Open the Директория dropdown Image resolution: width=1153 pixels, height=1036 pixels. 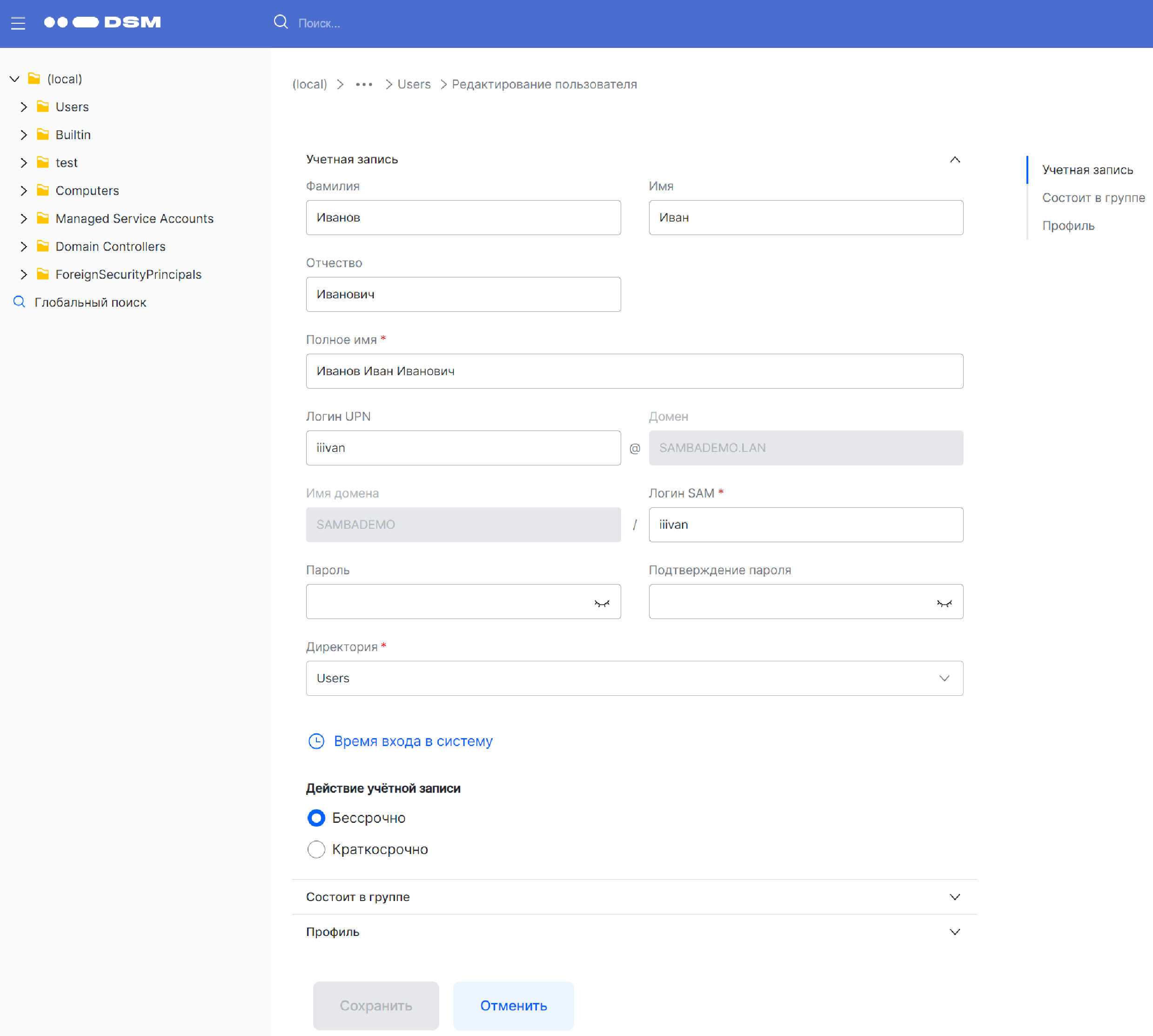point(634,678)
